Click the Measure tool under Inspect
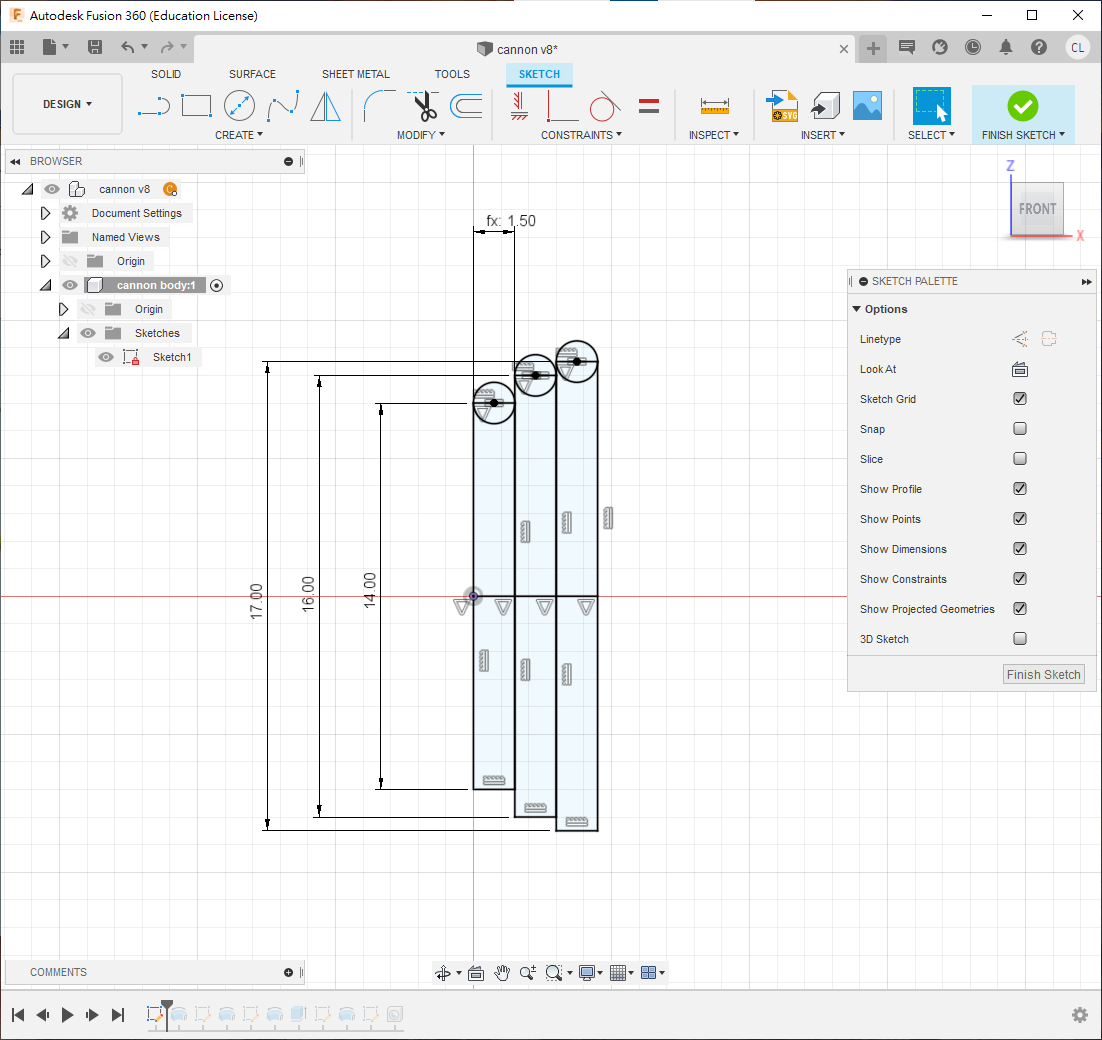The height and width of the screenshot is (1040, 1102). coord(714,105)
